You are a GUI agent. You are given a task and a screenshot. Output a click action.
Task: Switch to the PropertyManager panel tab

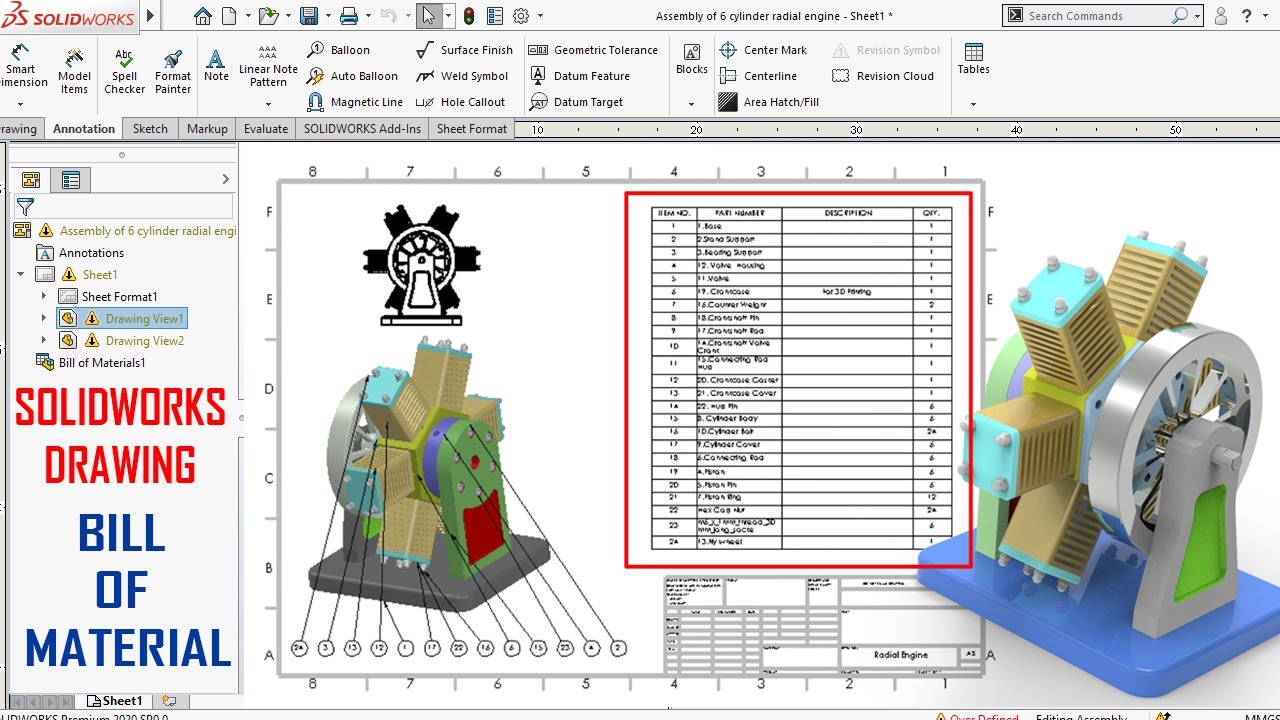[70, 180]
